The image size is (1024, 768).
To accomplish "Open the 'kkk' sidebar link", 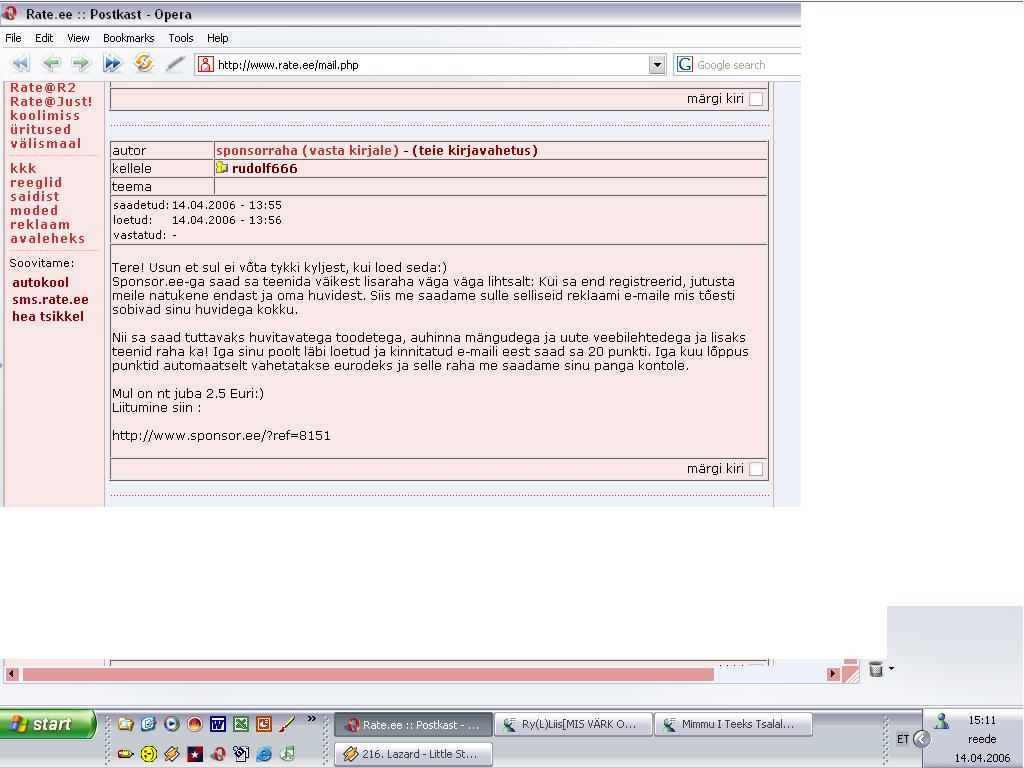I will pos(24,168).
